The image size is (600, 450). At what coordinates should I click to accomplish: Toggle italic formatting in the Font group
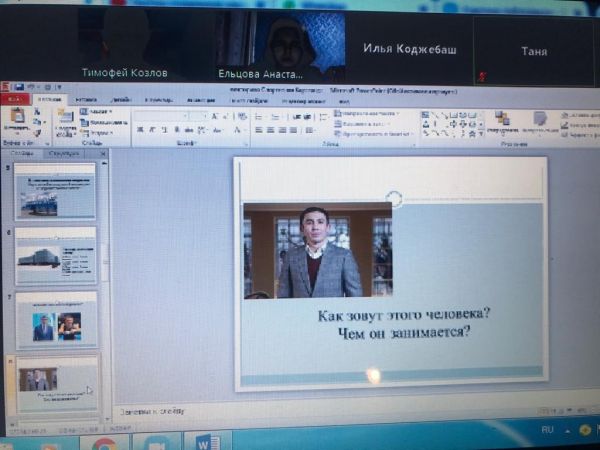pyautogui.click(x=152, y=130)
